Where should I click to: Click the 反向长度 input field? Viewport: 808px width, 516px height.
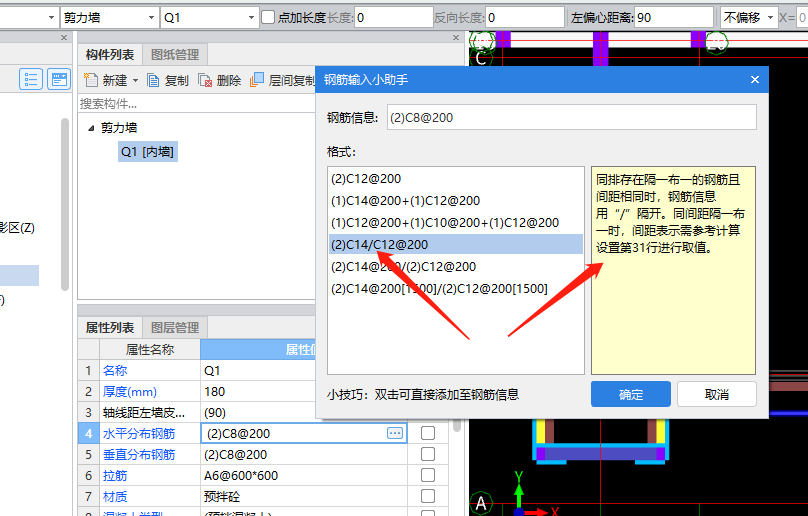pyautogui.click(x=525, y=18)
